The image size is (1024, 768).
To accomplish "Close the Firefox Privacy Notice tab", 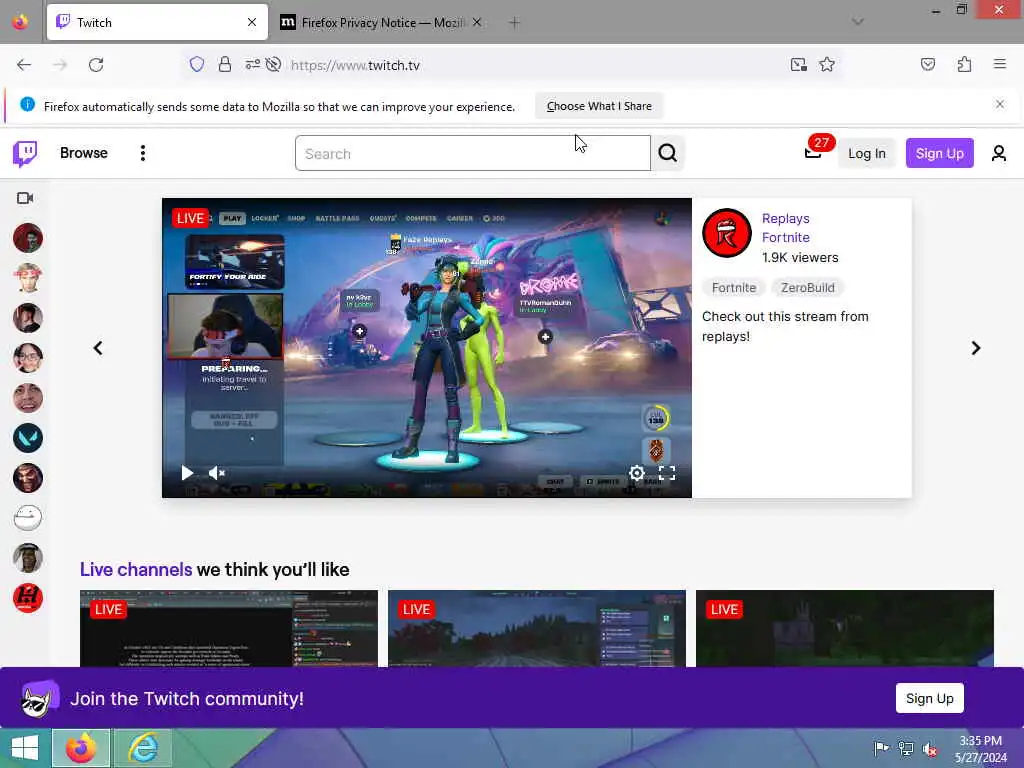I will coord(477,23).
